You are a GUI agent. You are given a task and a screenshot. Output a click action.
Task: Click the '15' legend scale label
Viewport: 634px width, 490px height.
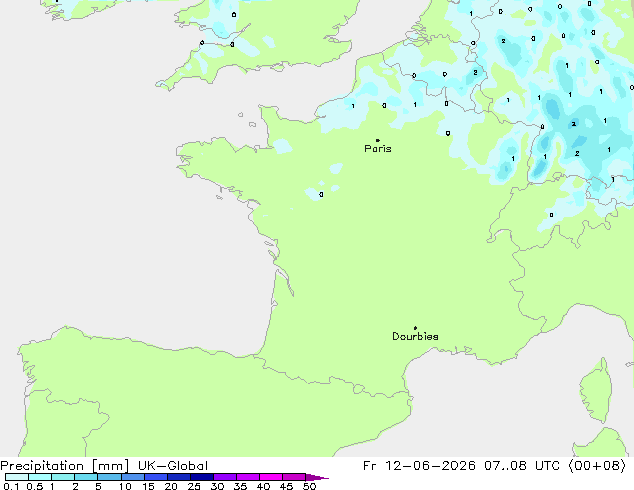148,486
